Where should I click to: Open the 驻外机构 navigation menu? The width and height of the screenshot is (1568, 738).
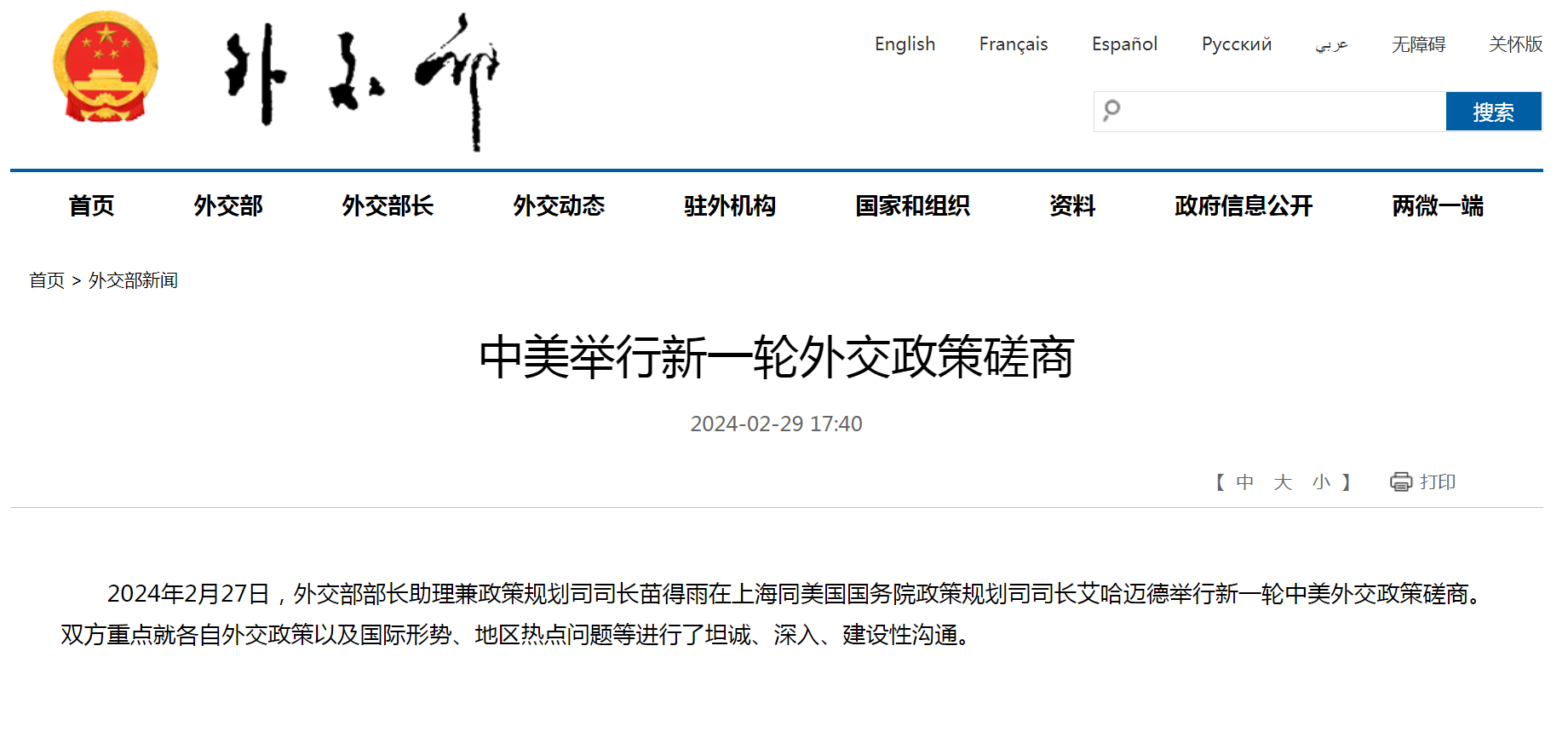click(x=730, y=206)
